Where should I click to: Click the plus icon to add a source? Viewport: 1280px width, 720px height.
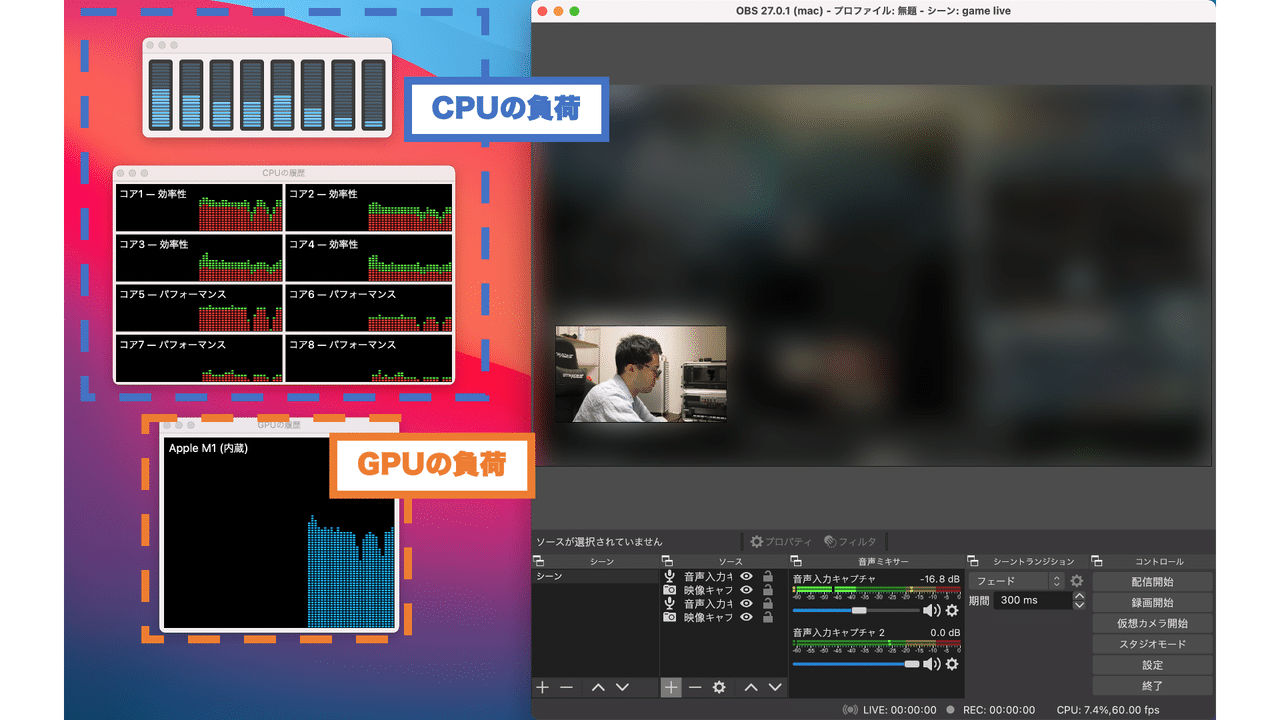point(671,688)
